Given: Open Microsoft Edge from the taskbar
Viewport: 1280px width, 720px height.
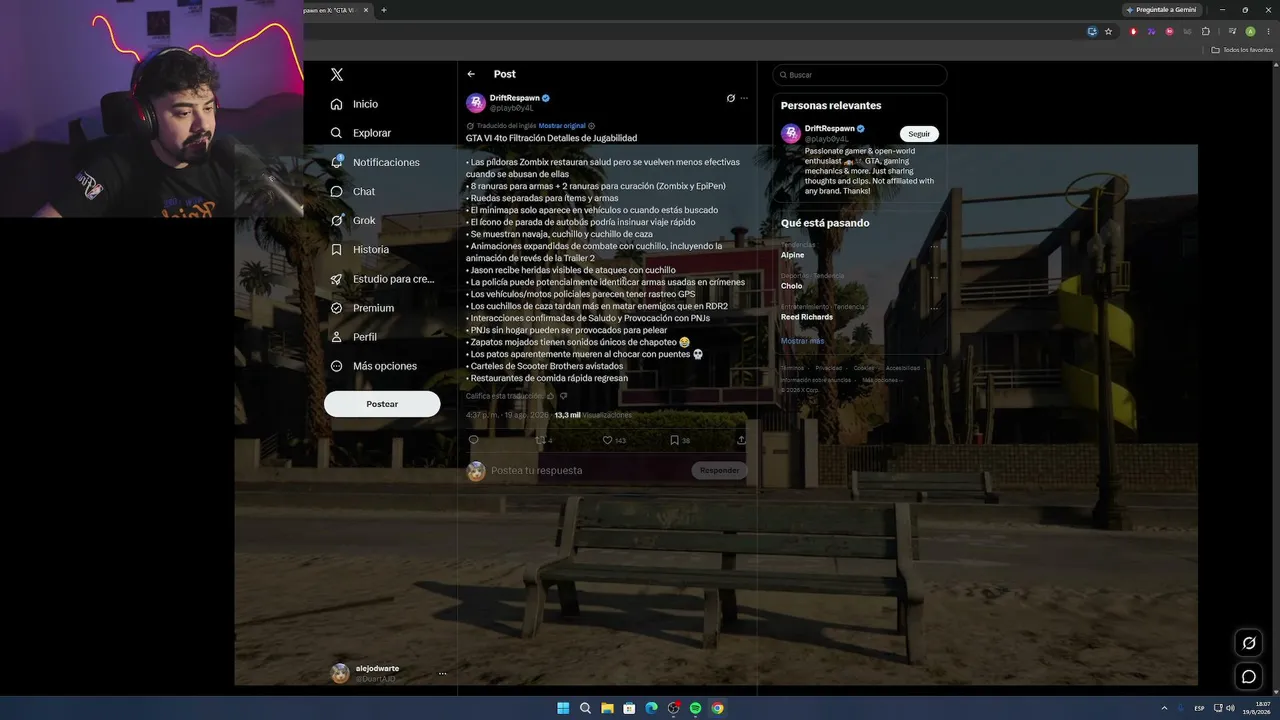Looking at the screenshot, I should 651,708.
